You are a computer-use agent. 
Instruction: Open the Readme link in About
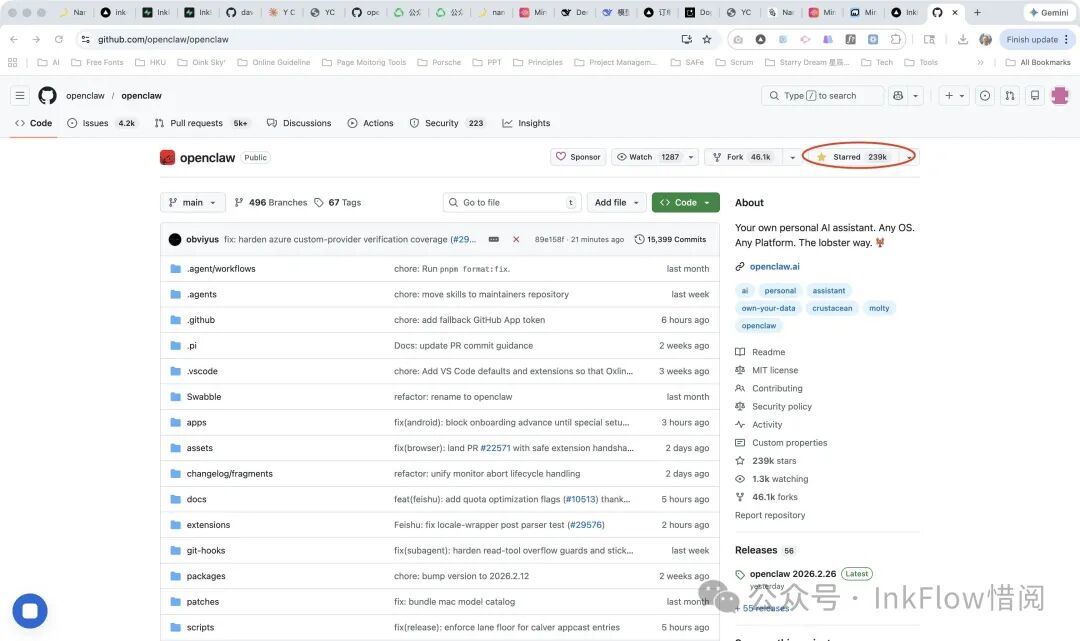click(768, 352)
